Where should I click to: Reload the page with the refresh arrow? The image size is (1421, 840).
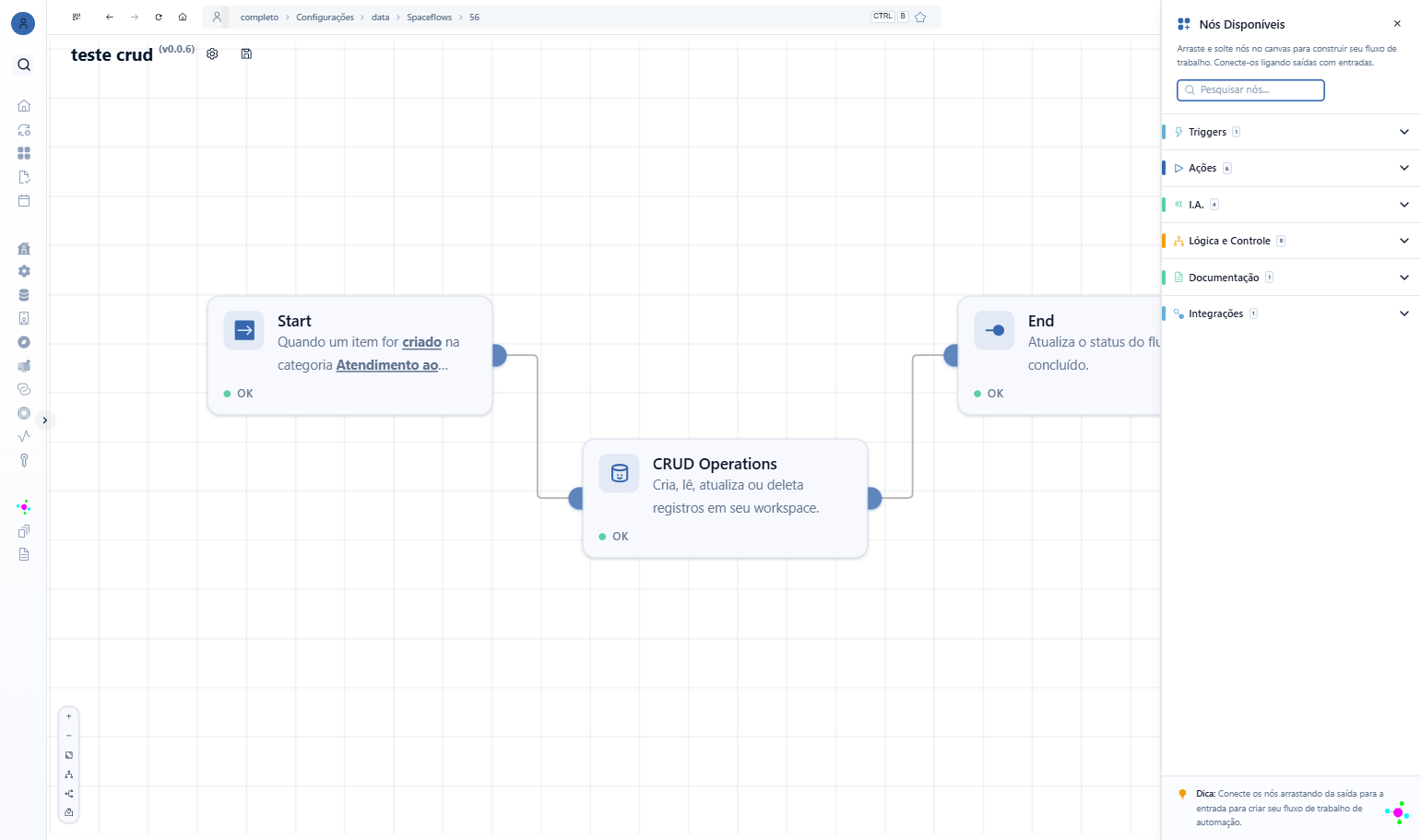pyautogui.click(x=159, y=17)
